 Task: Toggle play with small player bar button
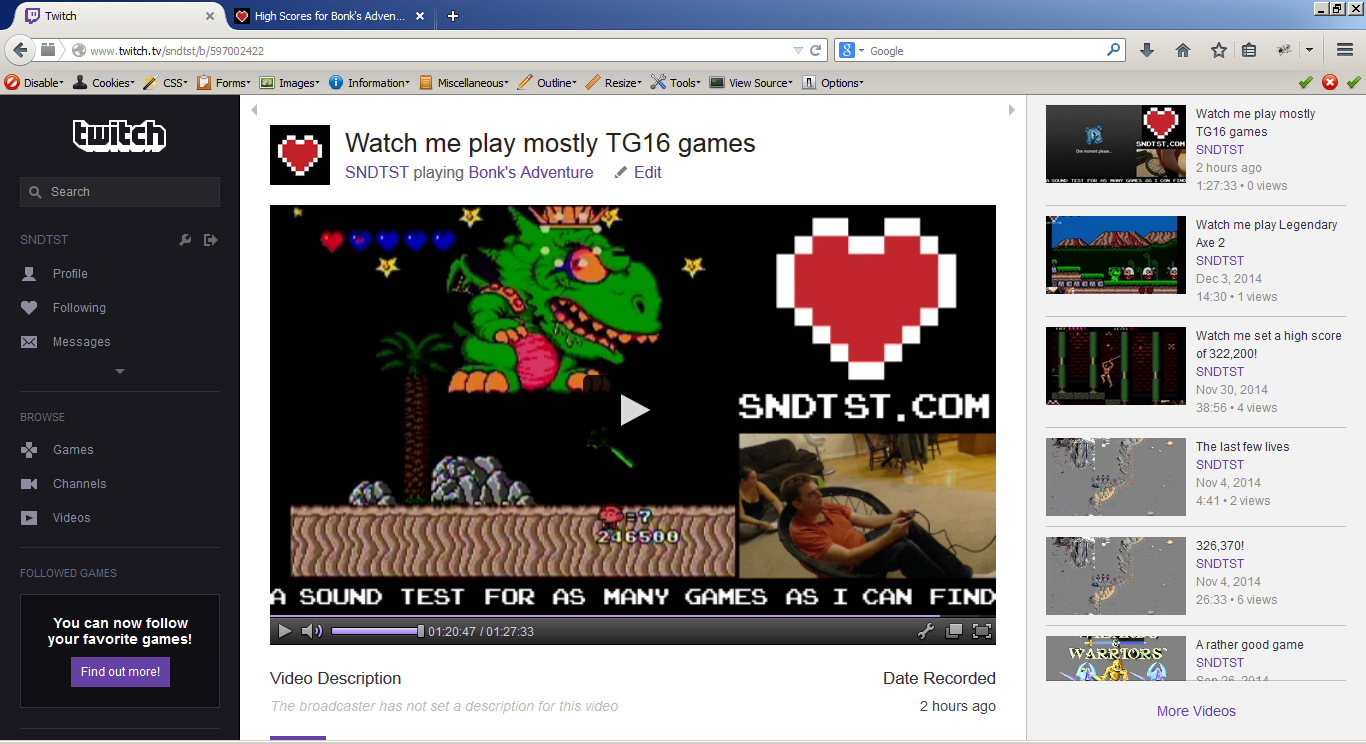pyautogui.click(x=285, y=631)
